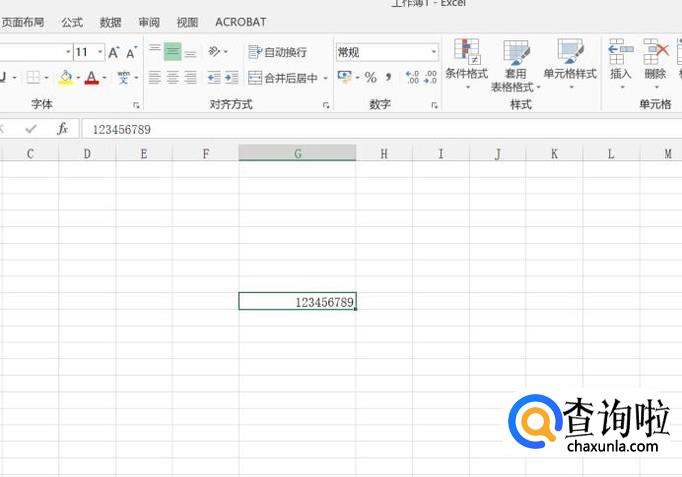Open 单元格样式 cell styles
This screenshot has width=682, height=477.
570,64
